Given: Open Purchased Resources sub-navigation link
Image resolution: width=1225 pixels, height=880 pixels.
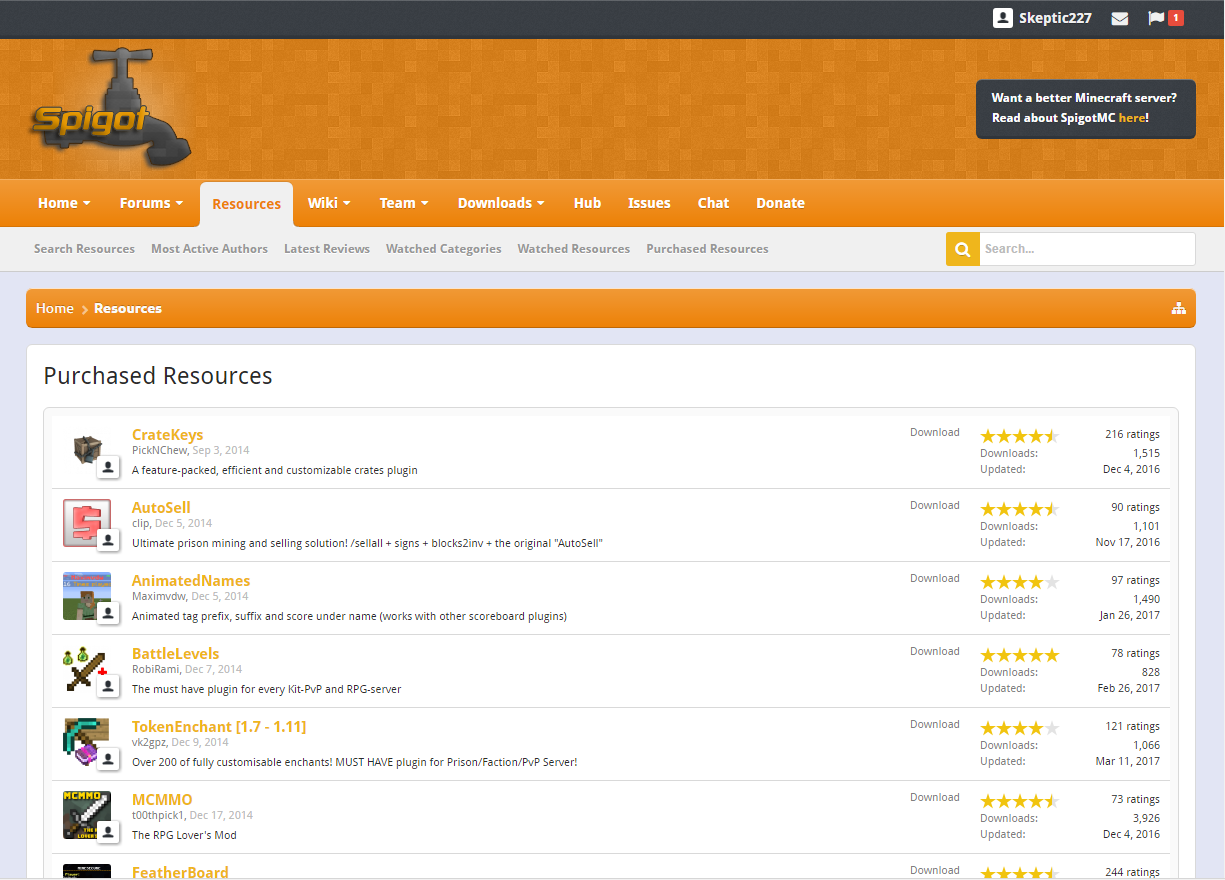Looking at the screenshot, I should pos(707,249).
